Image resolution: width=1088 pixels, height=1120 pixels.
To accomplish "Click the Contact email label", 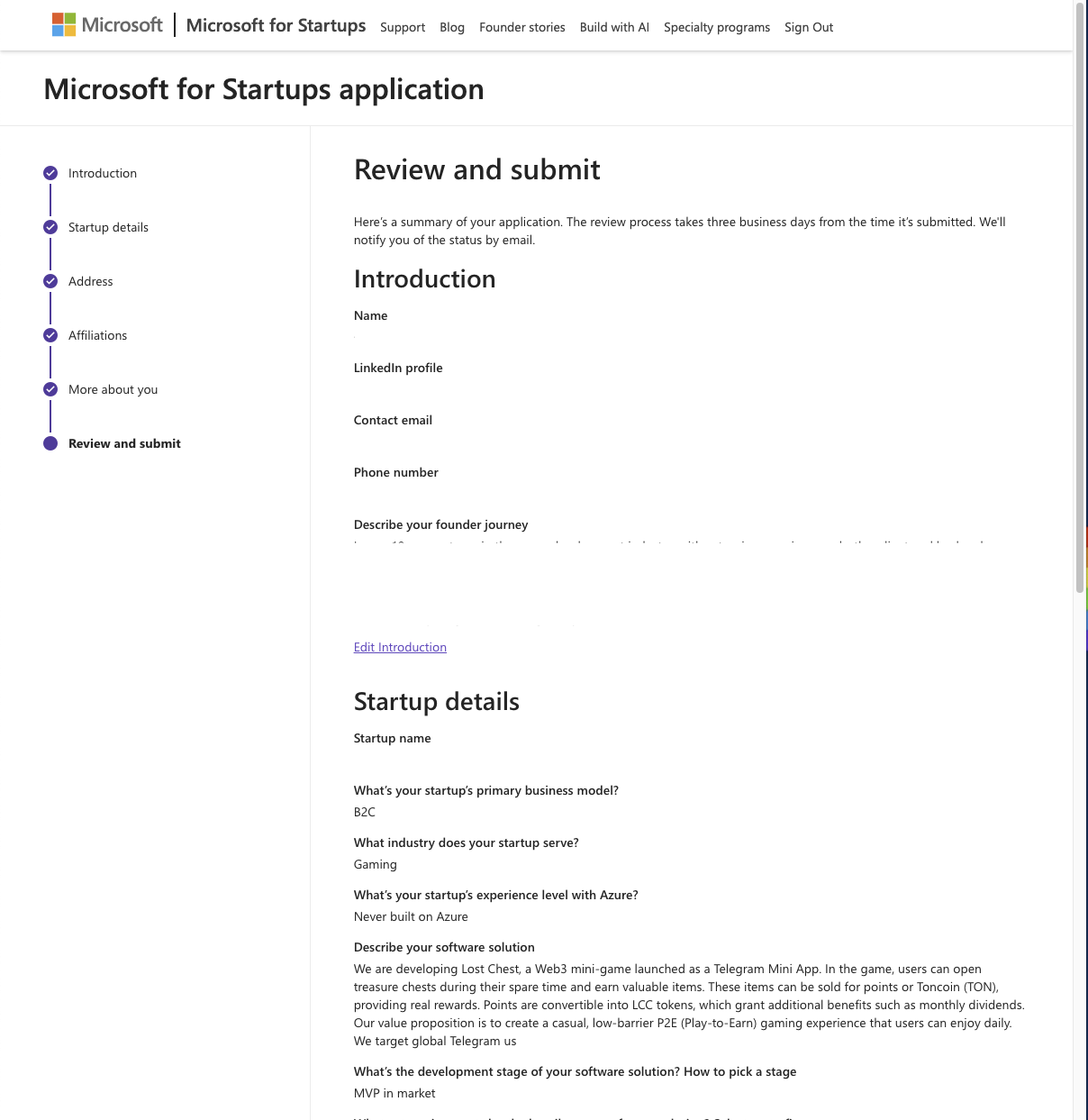I will click(x=393, y=420).
